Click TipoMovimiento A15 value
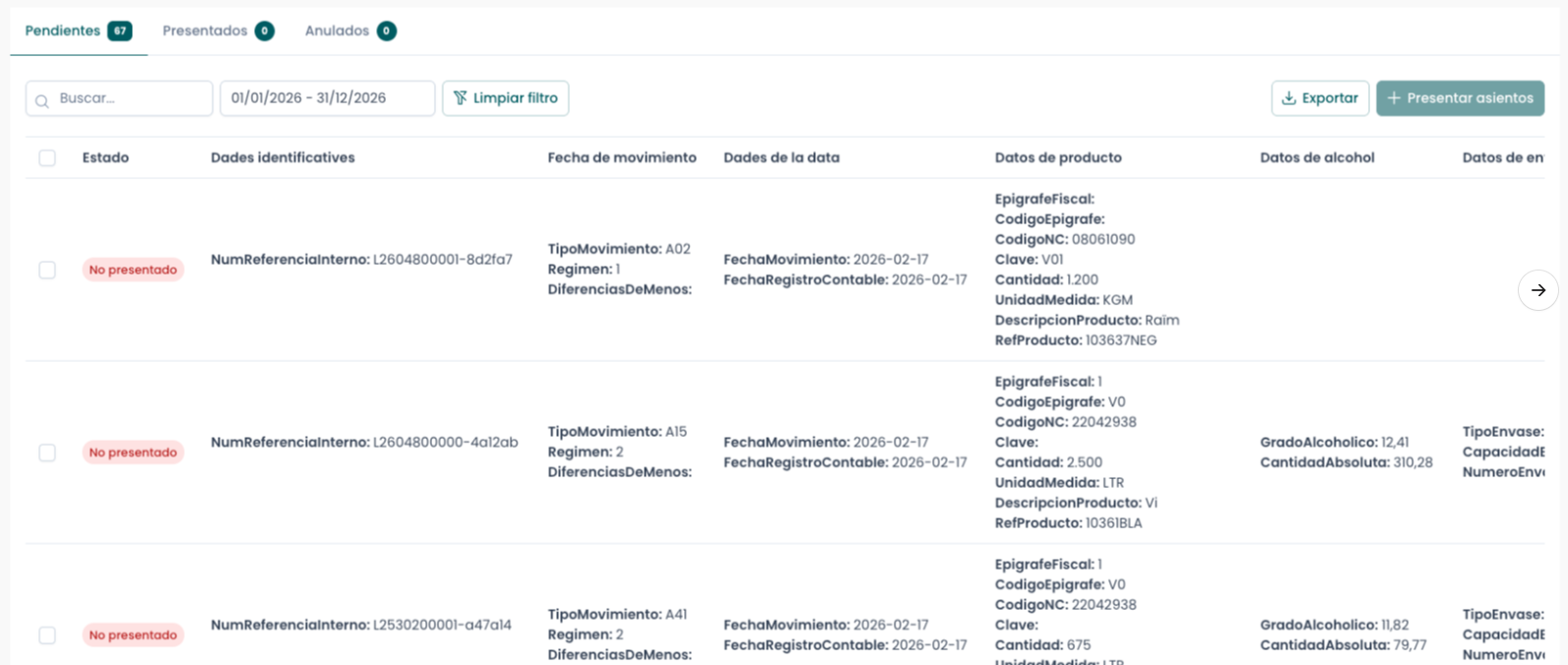1568x665 pixels. [x=676, y=432]
